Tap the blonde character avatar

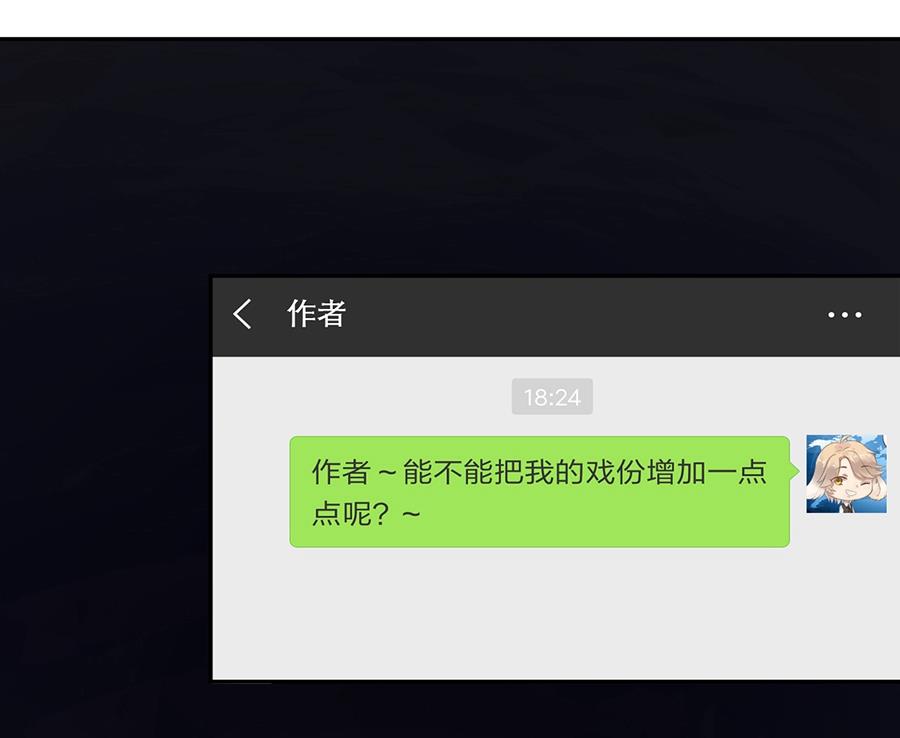pos(846,473)
